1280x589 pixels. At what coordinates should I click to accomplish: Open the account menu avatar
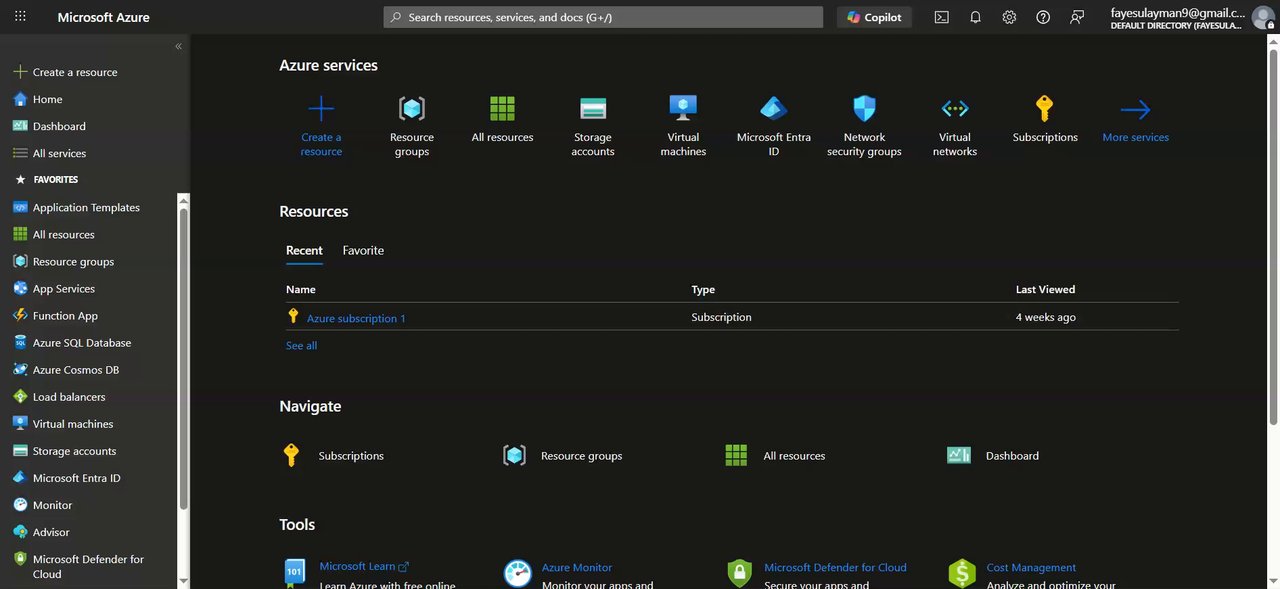[1262, 17]
